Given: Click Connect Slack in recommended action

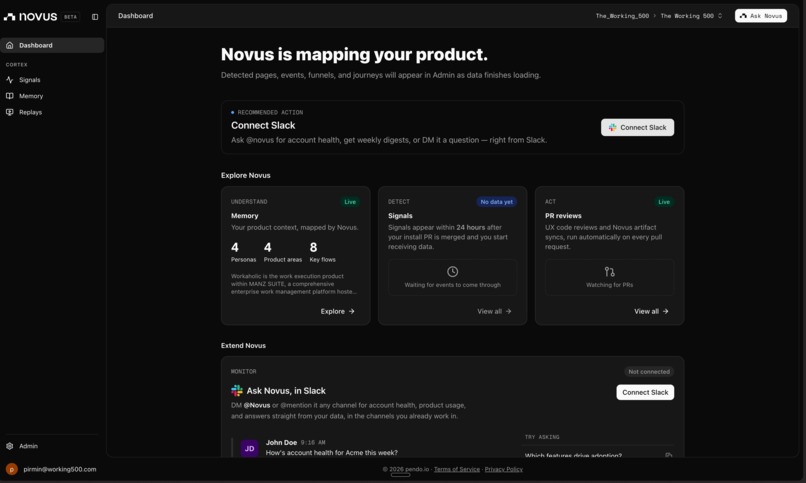Looking at the screenshot, I should (x=637, y=127).
